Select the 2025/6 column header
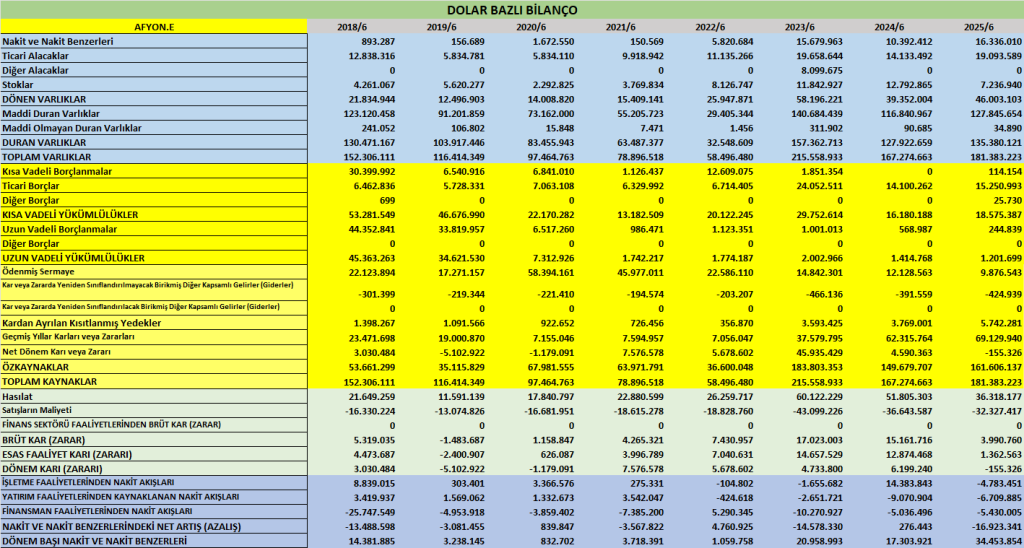This screenshot has height=548, width=1024. tap(978, 27)
